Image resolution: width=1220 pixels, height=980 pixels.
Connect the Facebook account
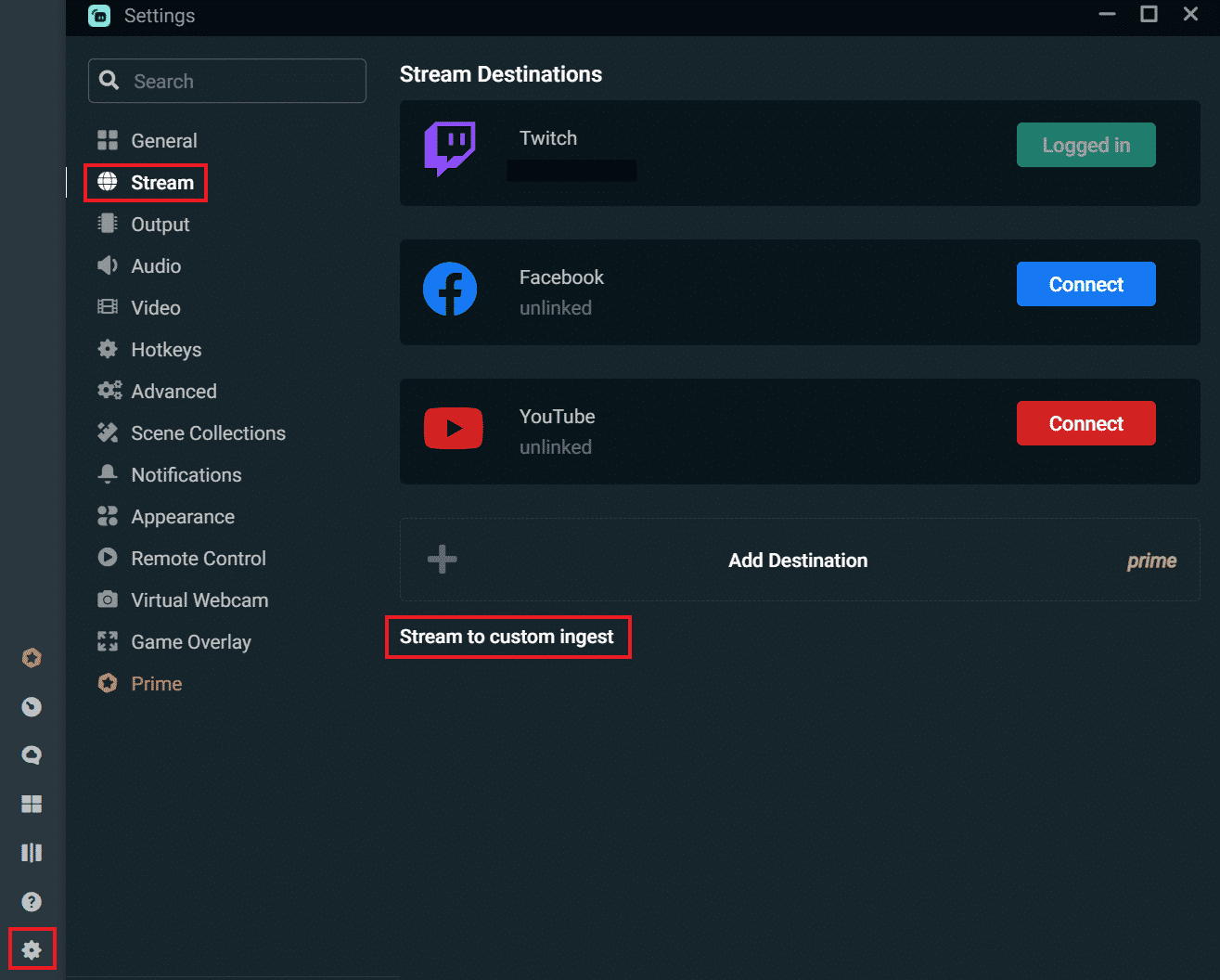(x=1086, y=284)
